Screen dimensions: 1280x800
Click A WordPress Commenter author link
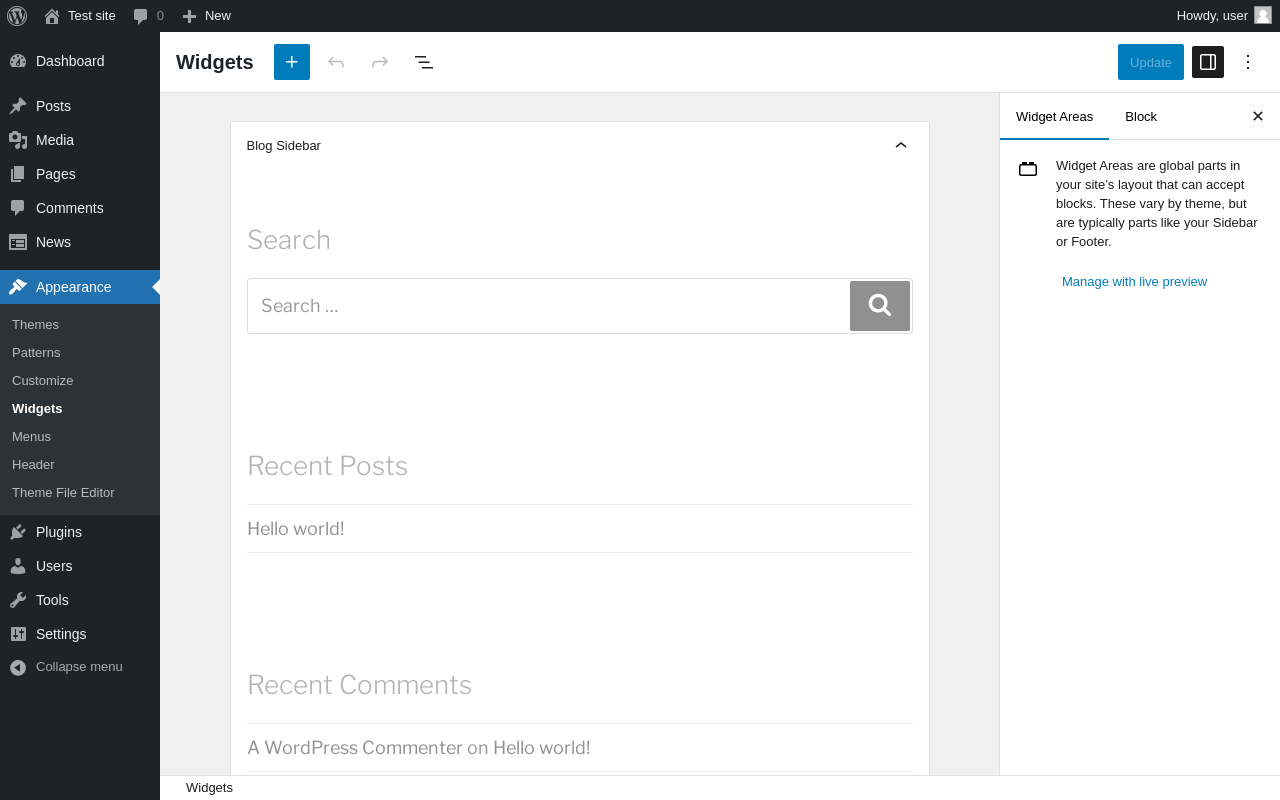(x=355, y=748)
